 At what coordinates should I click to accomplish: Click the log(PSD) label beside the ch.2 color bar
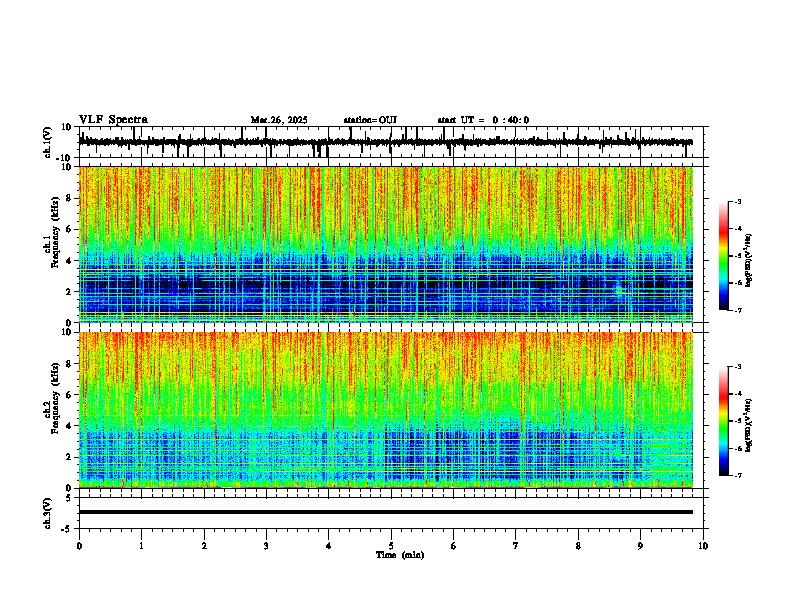click(749, 425)
